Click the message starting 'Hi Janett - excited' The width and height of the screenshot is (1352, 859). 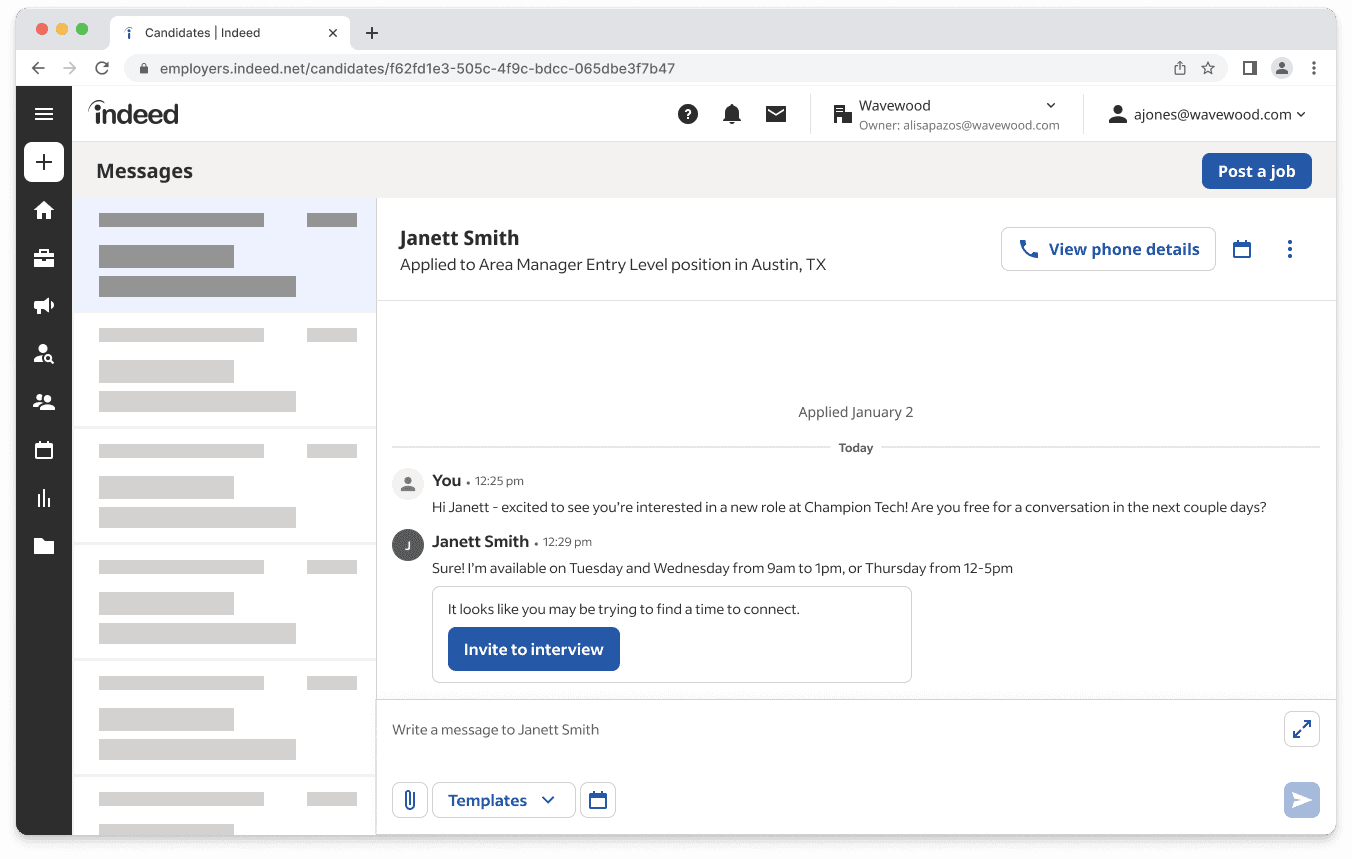click(849, 507)
